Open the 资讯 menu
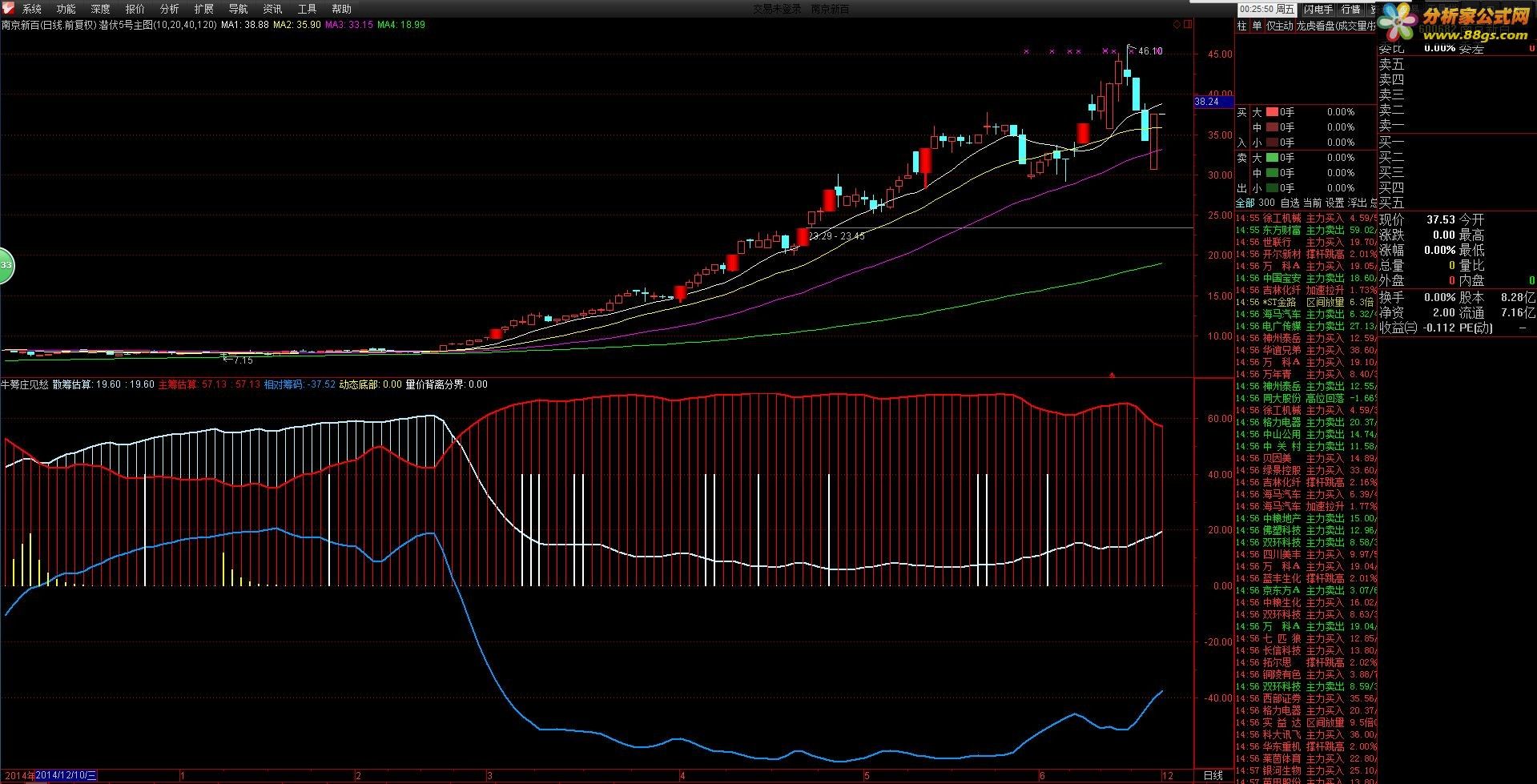1537x784 pixels. tap(273, 9)
